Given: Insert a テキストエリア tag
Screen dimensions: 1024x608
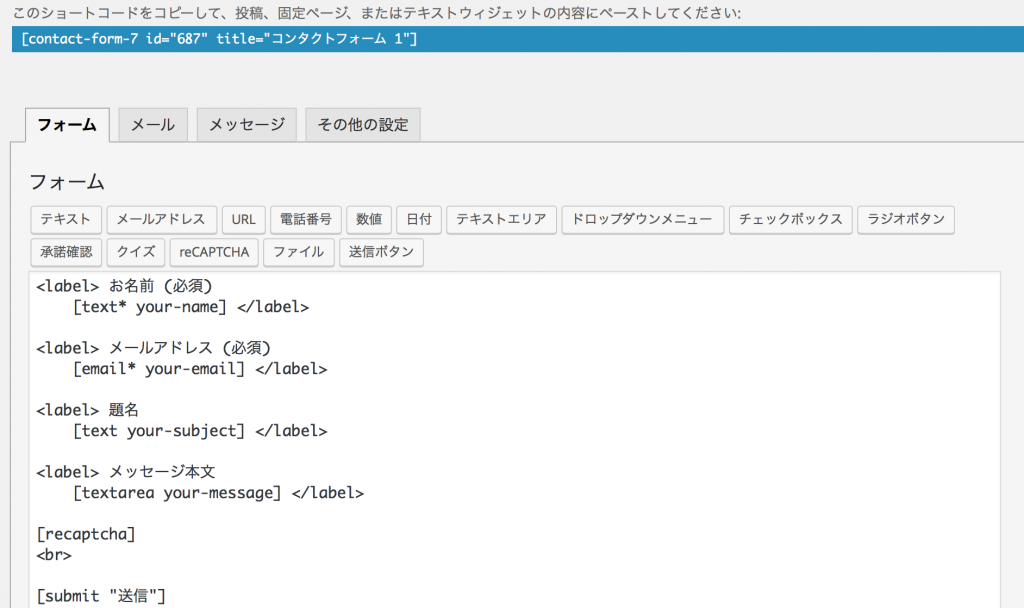Looking at the screenshot, I should (x=501, y=220).
